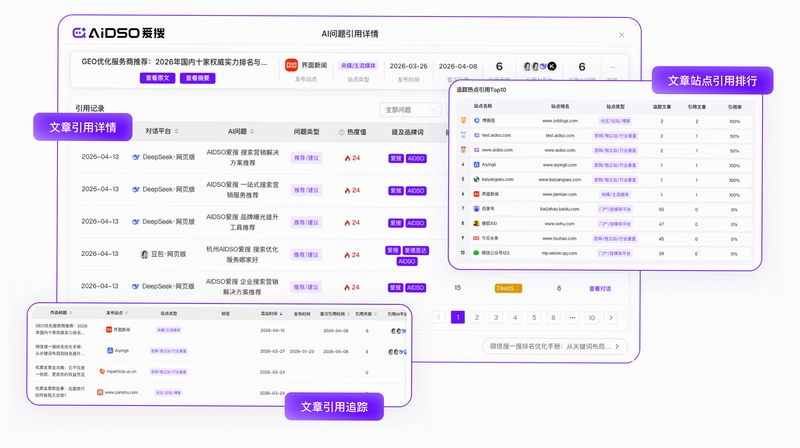Image resolution: width=800 pixels, height=448 pixels.
Task: Sort by AI问题 column arrows
Action: [x=252, y=132]
